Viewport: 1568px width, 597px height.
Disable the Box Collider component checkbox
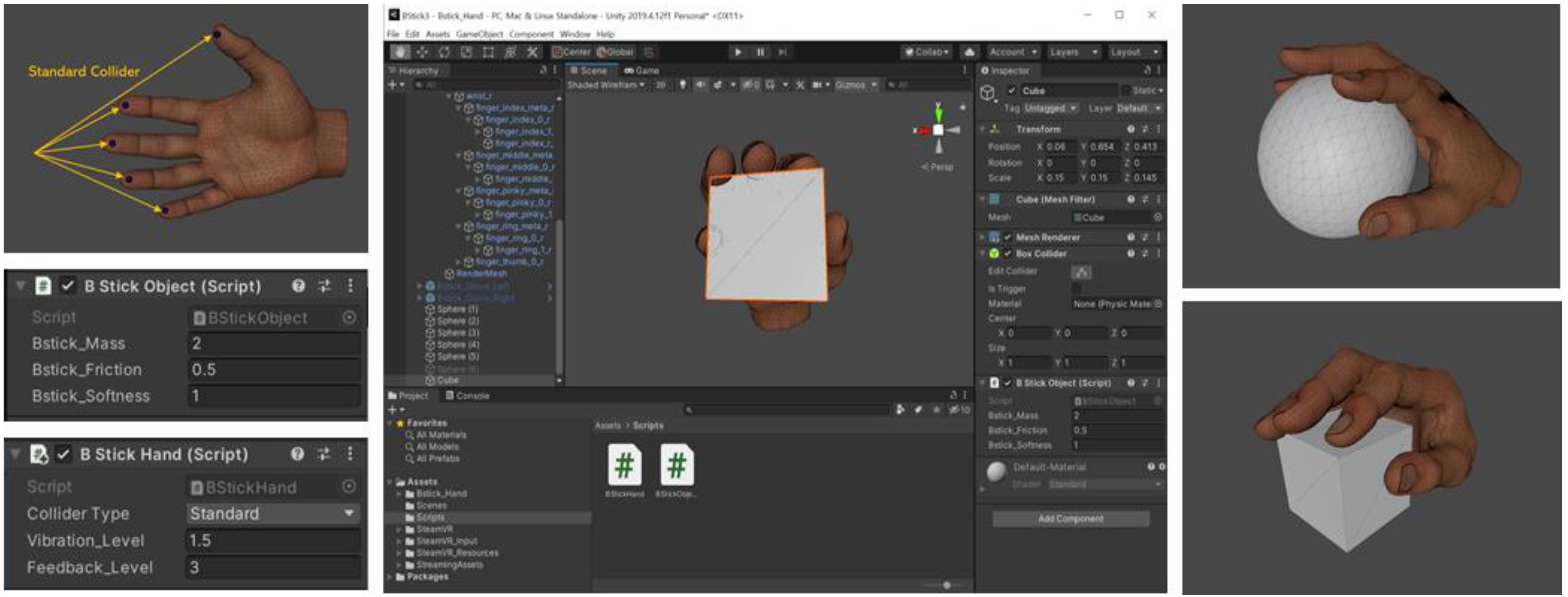[1007, 254]
